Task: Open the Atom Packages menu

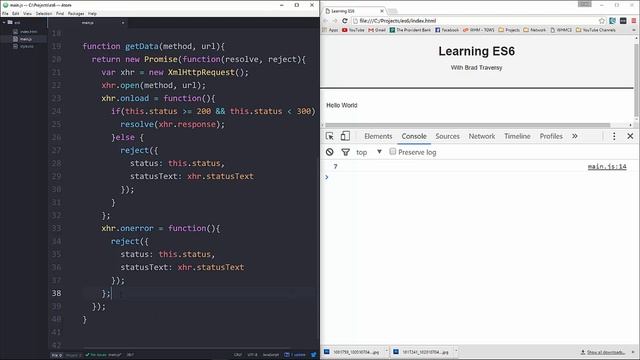Action: click(76, 13)
